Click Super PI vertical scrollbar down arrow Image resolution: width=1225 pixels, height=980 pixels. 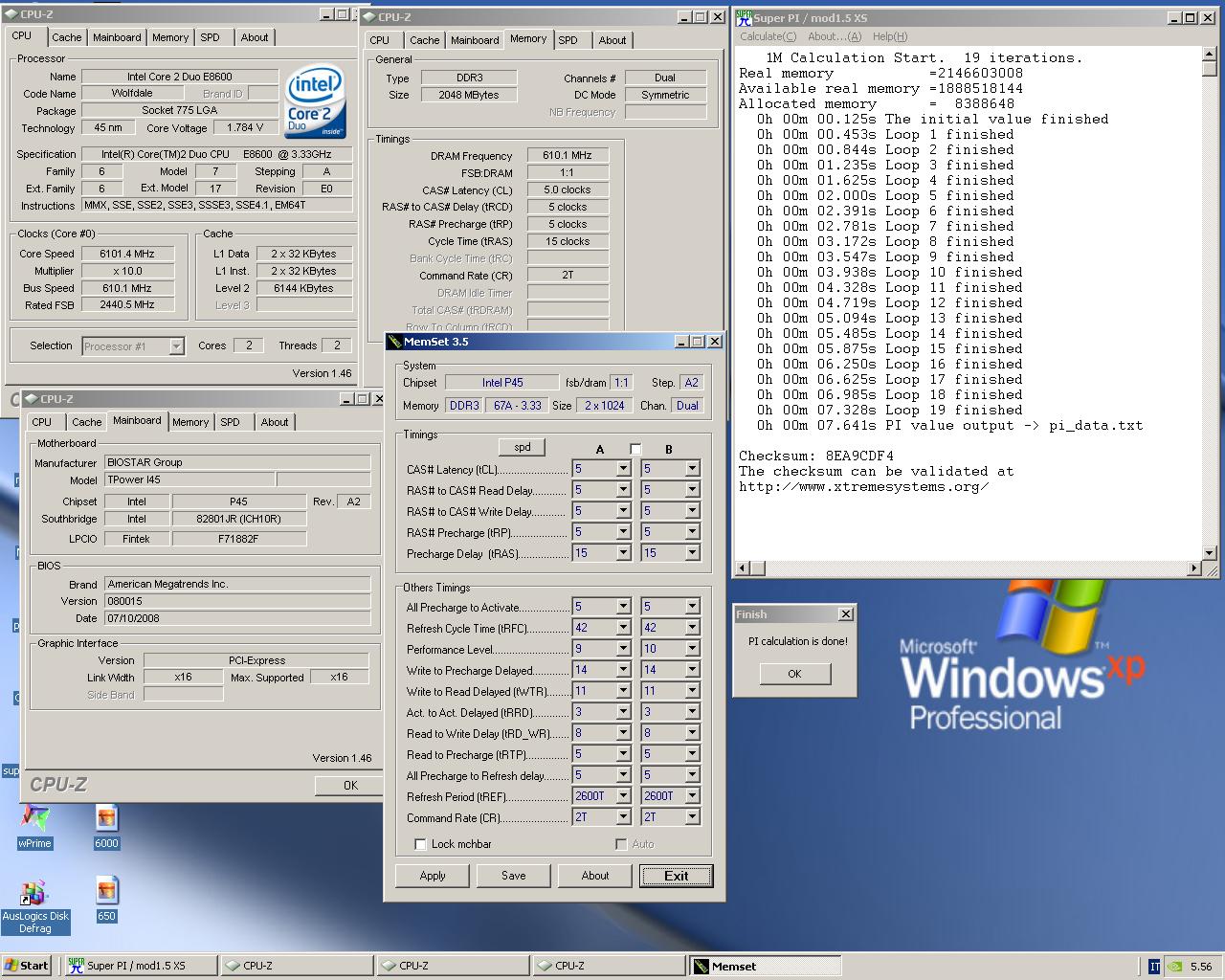[x=1209, y=552]
